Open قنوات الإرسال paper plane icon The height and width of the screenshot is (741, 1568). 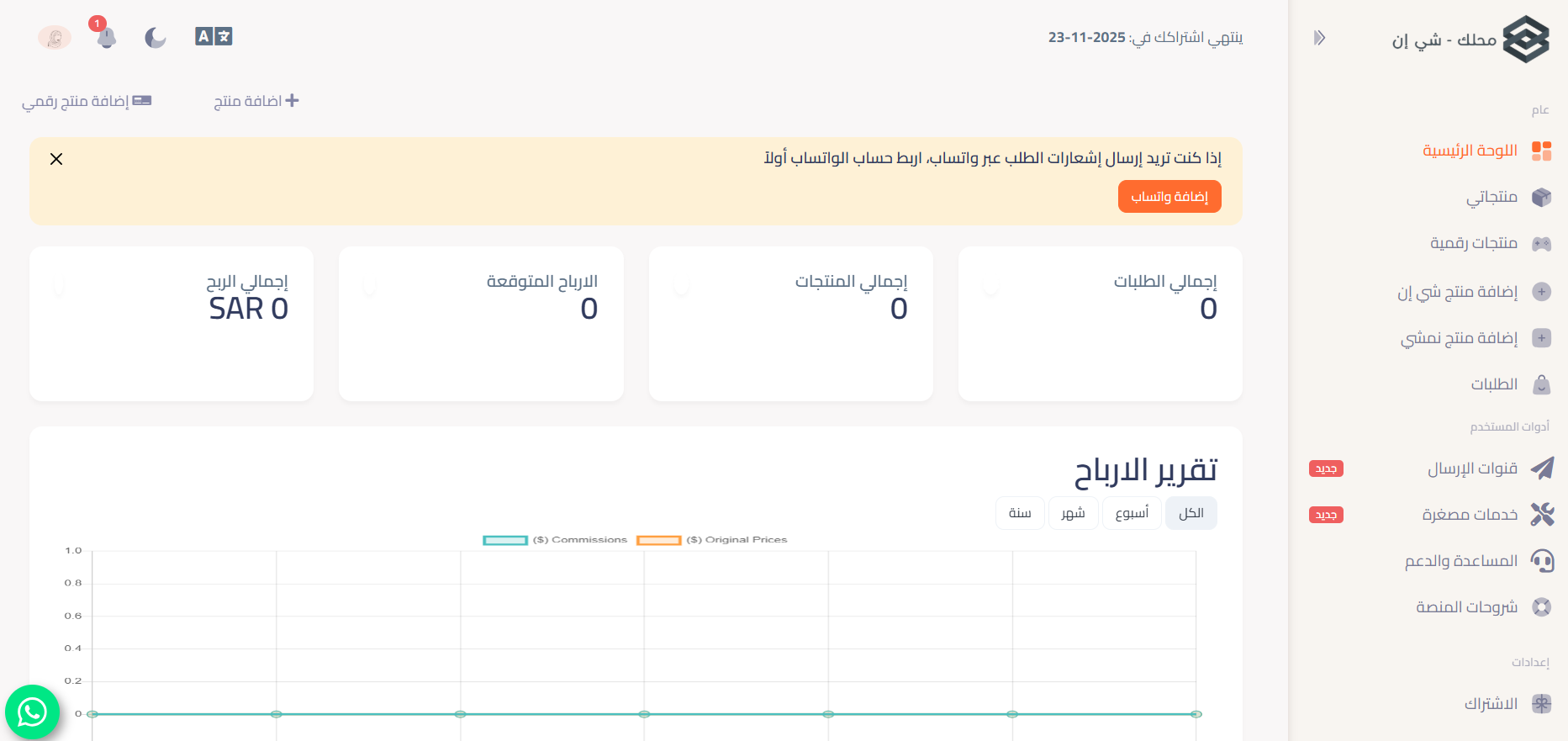1541,468
